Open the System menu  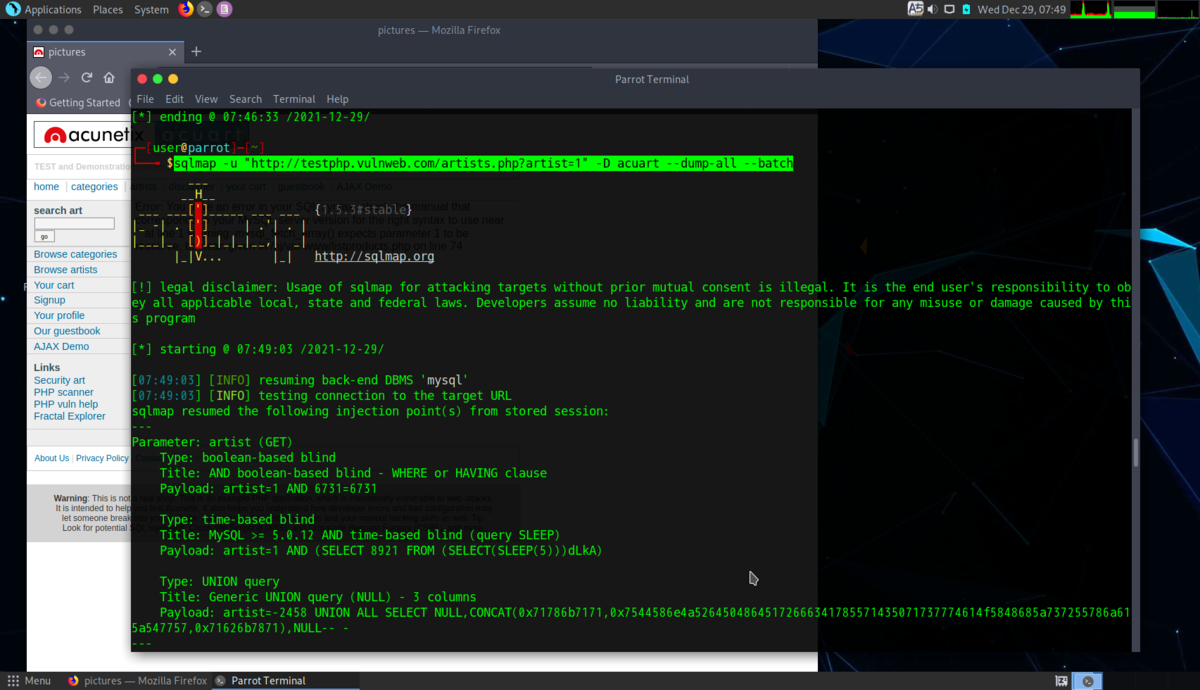click(151, 9)
